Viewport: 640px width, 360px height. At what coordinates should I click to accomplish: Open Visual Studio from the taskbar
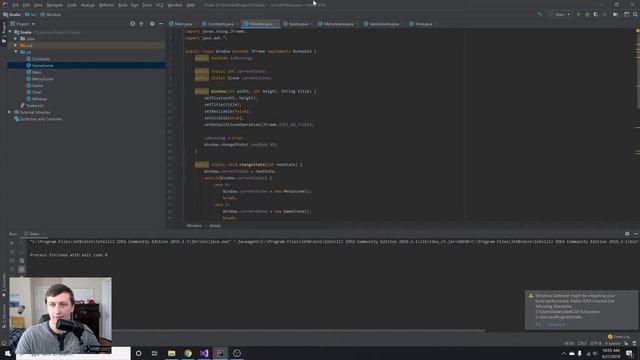click(204, 353)
